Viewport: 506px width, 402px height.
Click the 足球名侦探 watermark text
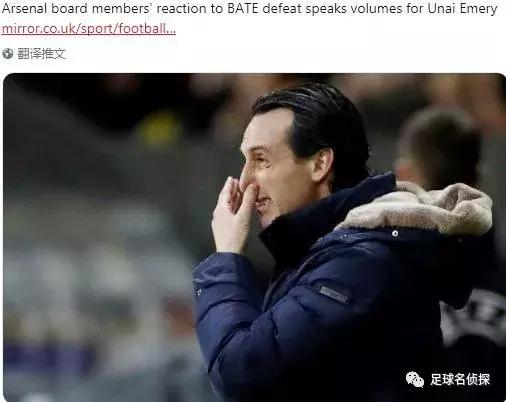point(460,379)
